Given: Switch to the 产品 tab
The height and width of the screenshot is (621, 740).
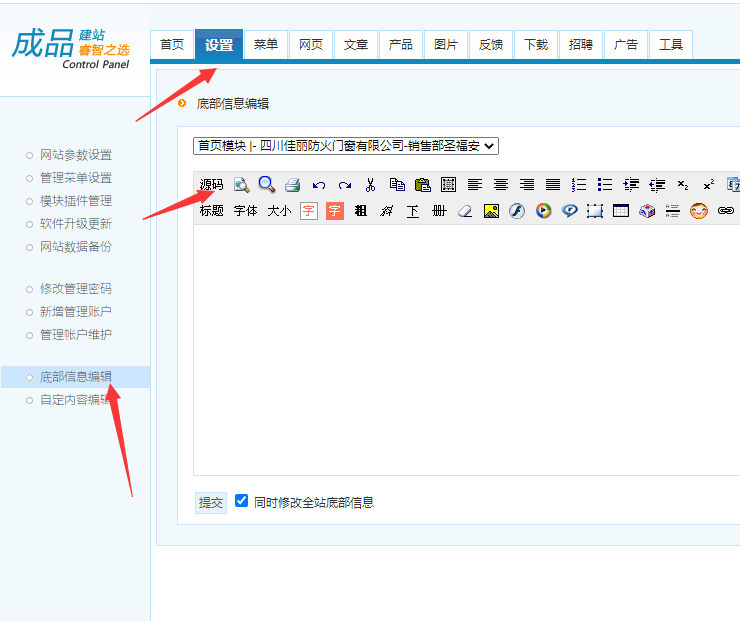Looking at the screenshot, I should click(x=400, y=45).
